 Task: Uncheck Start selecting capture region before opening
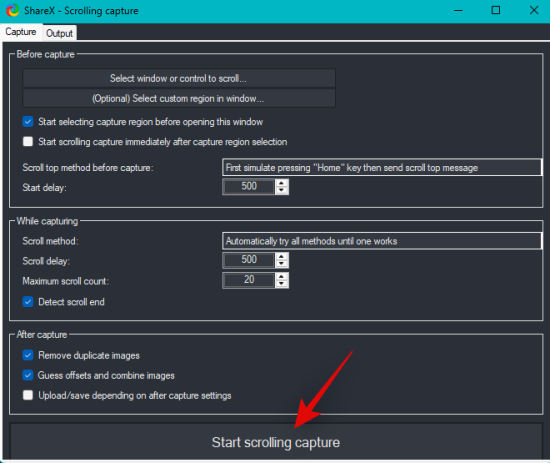tap(28, 122)
